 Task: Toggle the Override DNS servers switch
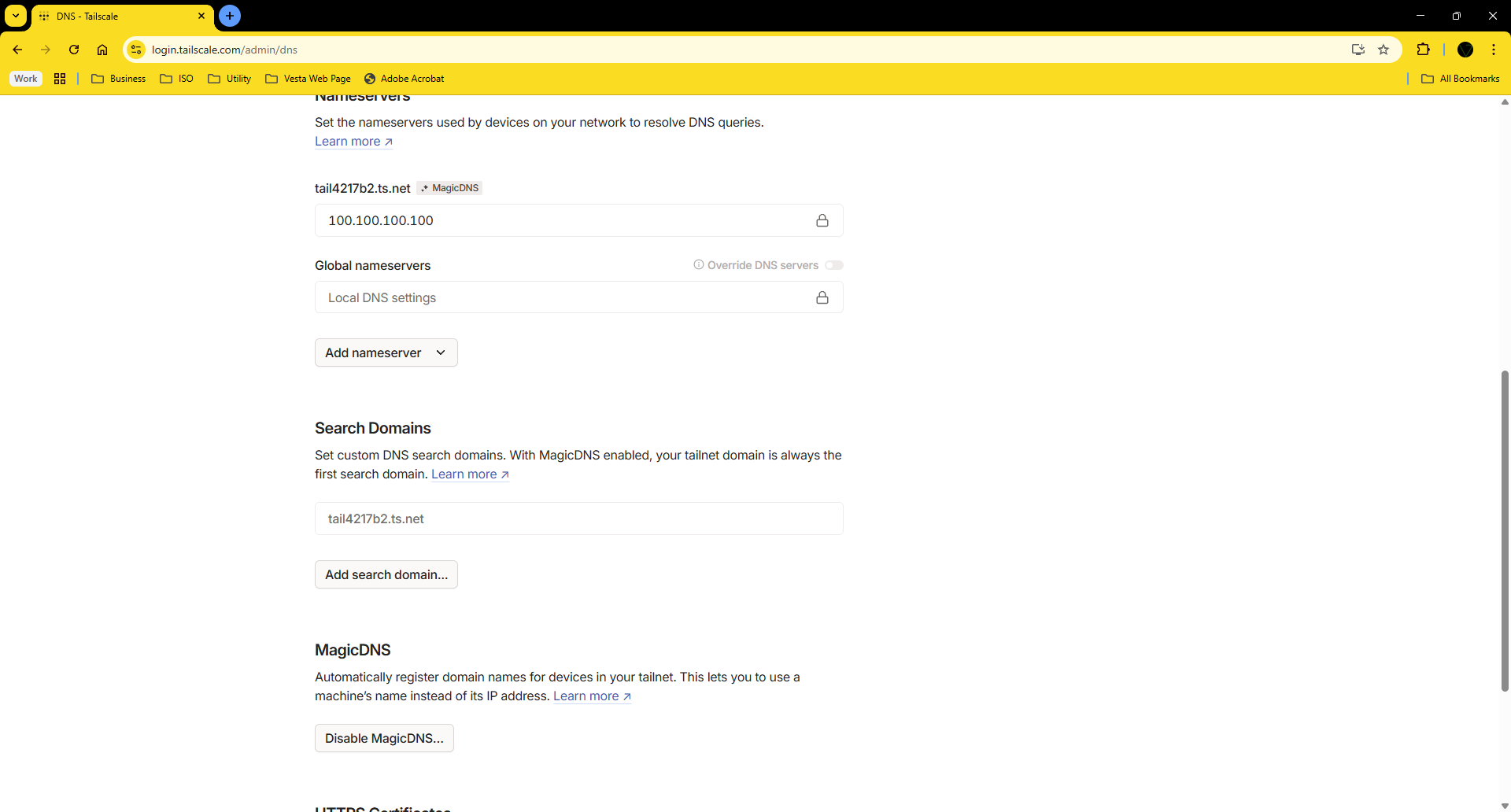(834, 265)
